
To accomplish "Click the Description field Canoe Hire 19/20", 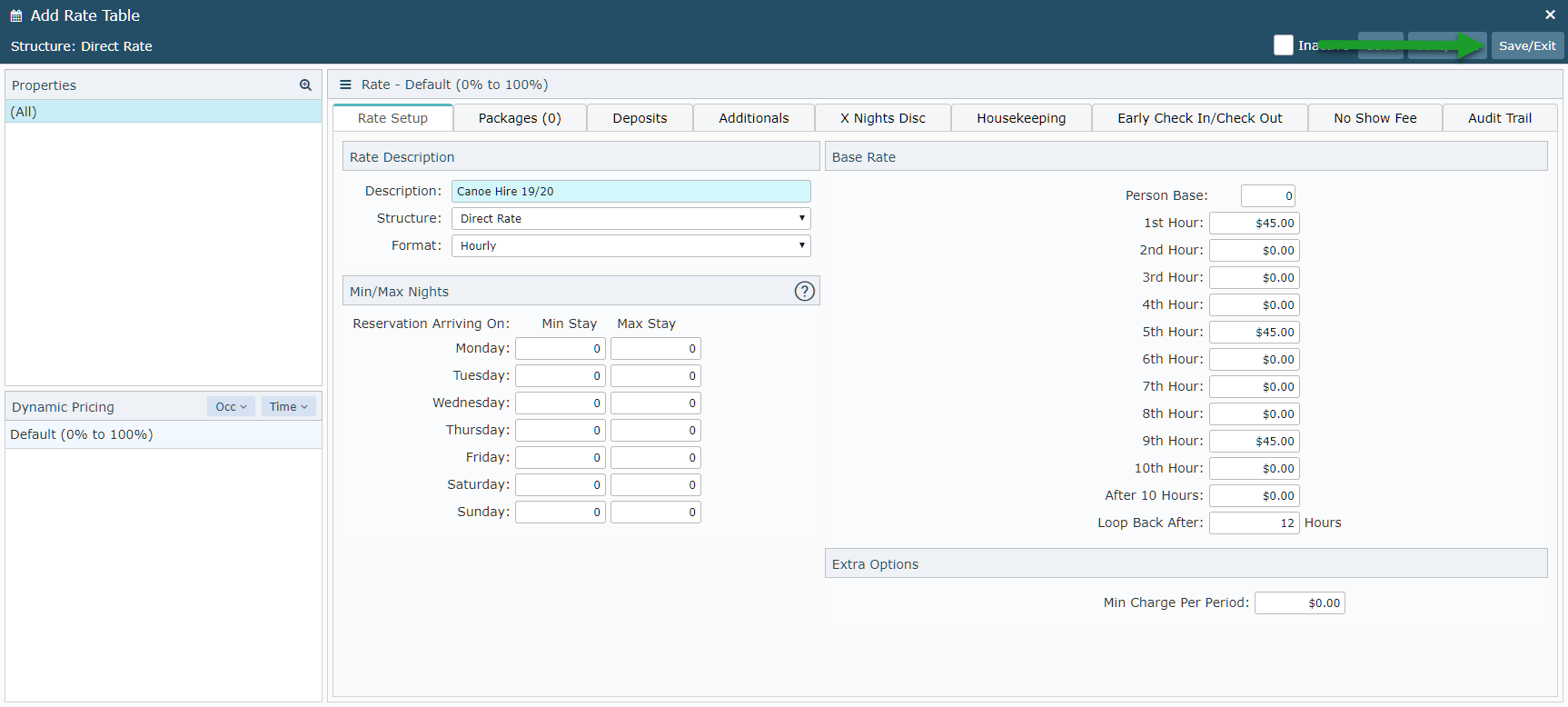I will [x=630, y=192].
